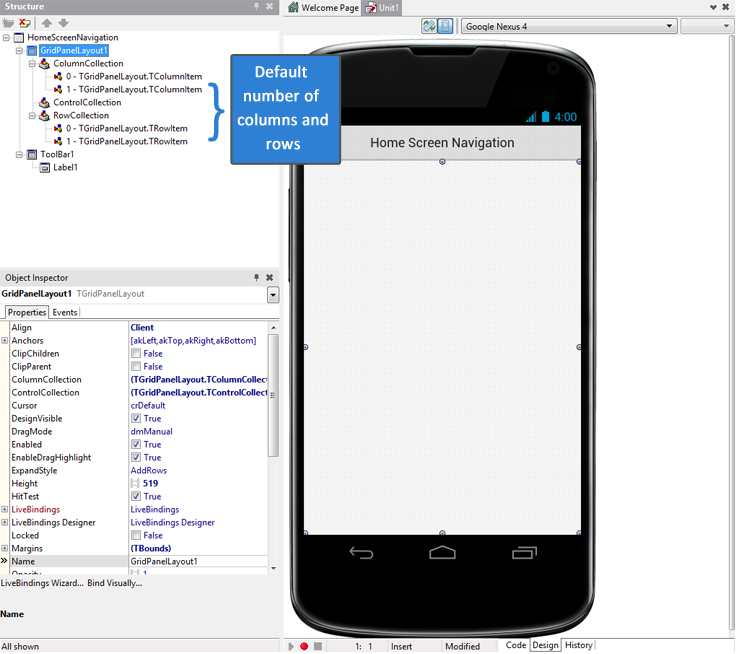Click icon of 0 - TColumnItem
Image resolution: width=738 pixels, height=654 pixels.
coord(58,77)
